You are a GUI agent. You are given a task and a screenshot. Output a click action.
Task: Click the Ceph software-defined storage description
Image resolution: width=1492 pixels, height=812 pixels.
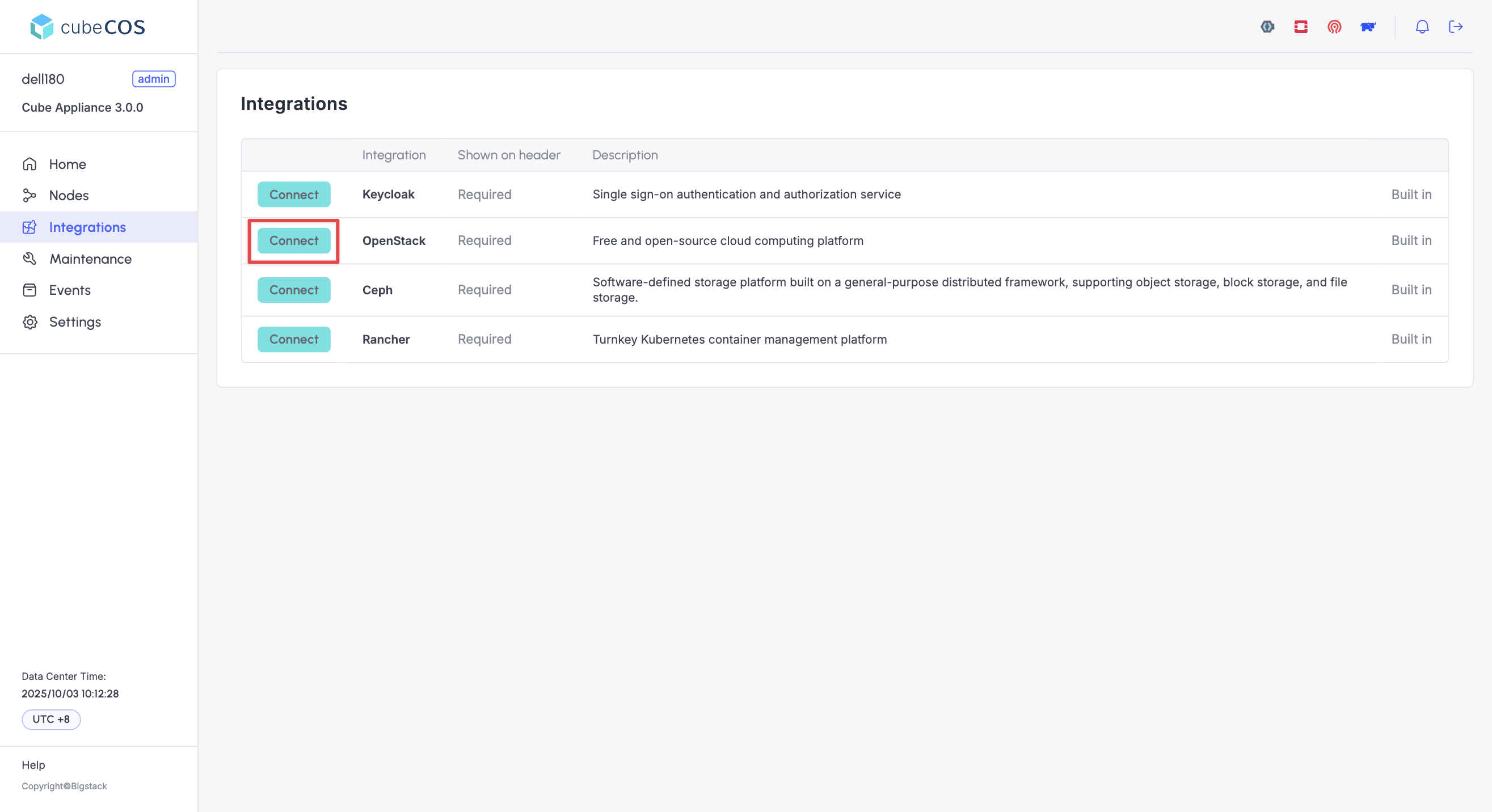click(970, 290)
